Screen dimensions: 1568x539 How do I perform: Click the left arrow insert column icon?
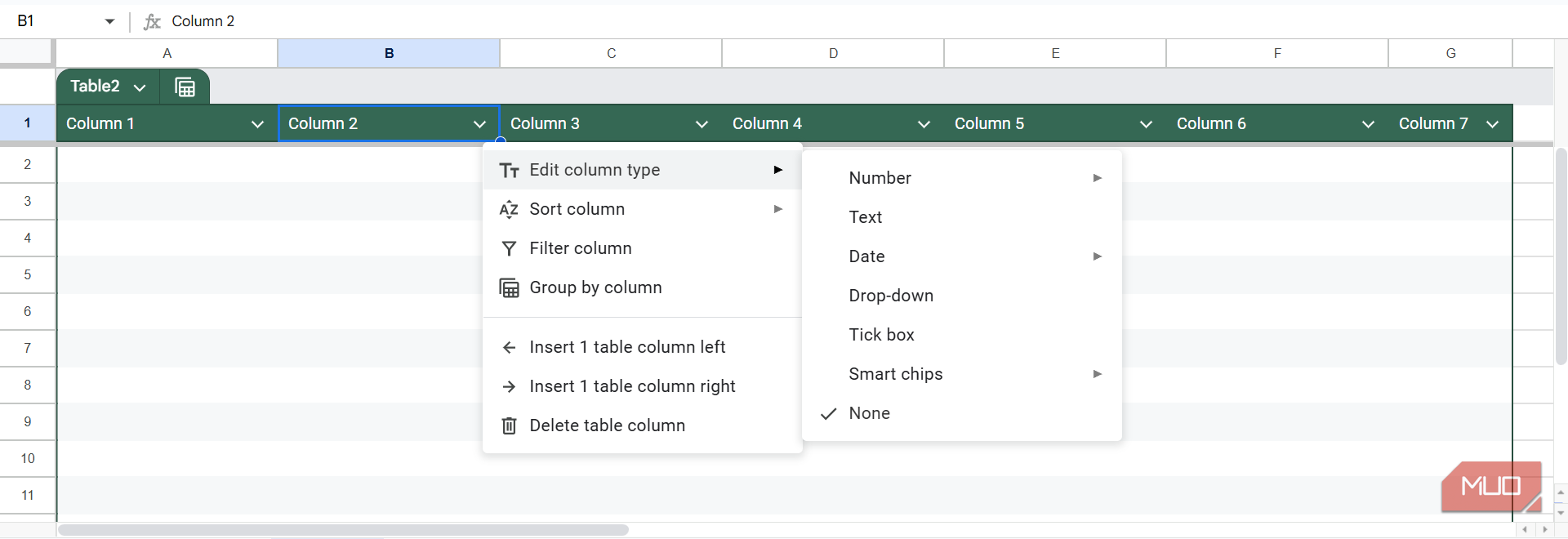(509, 347)
